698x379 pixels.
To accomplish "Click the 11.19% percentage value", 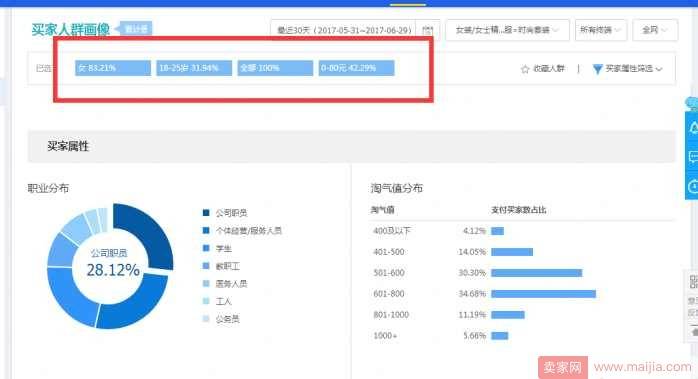I will pyautogui.click(x=472, y=314).
